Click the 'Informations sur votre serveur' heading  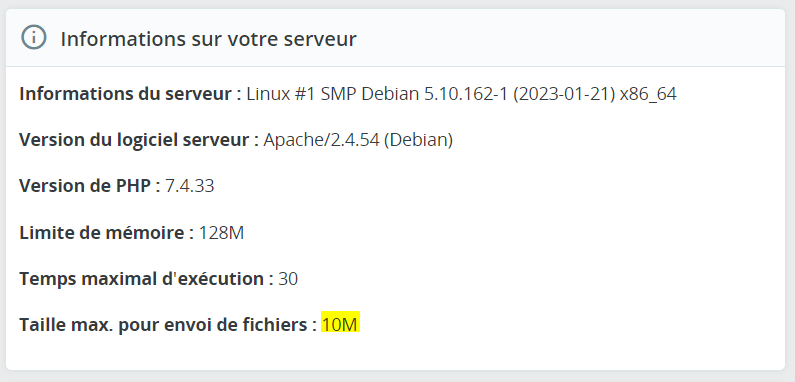point(208,39)
